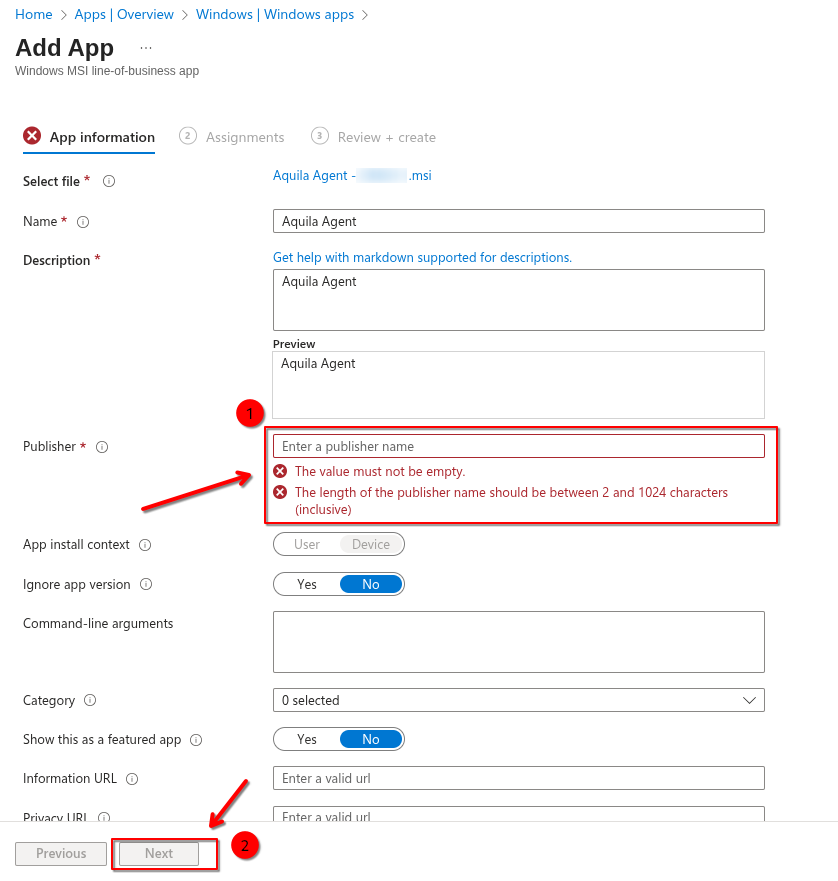
Task: Select No for Ignore app version
Action: point(371,584)
